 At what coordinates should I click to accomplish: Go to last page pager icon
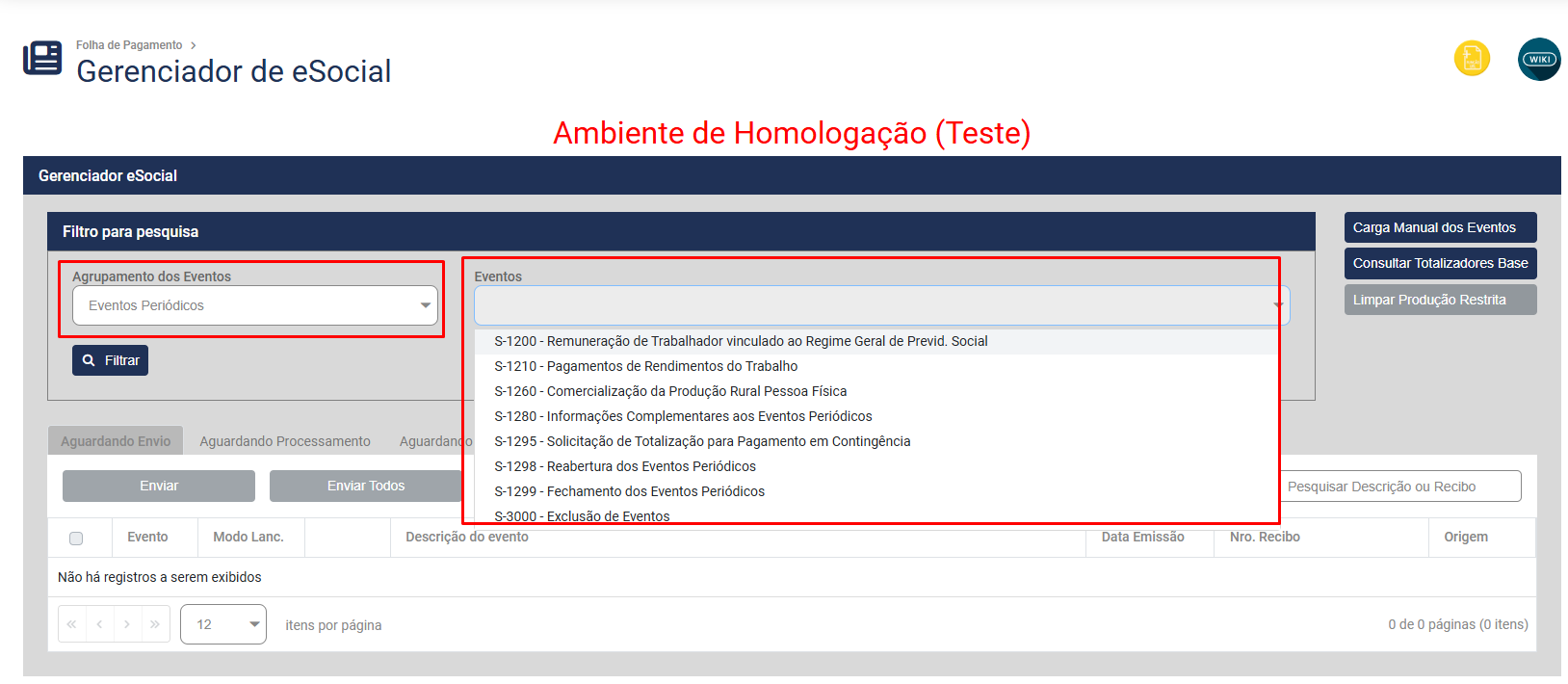pyautogui.click(x=155, y=624)
